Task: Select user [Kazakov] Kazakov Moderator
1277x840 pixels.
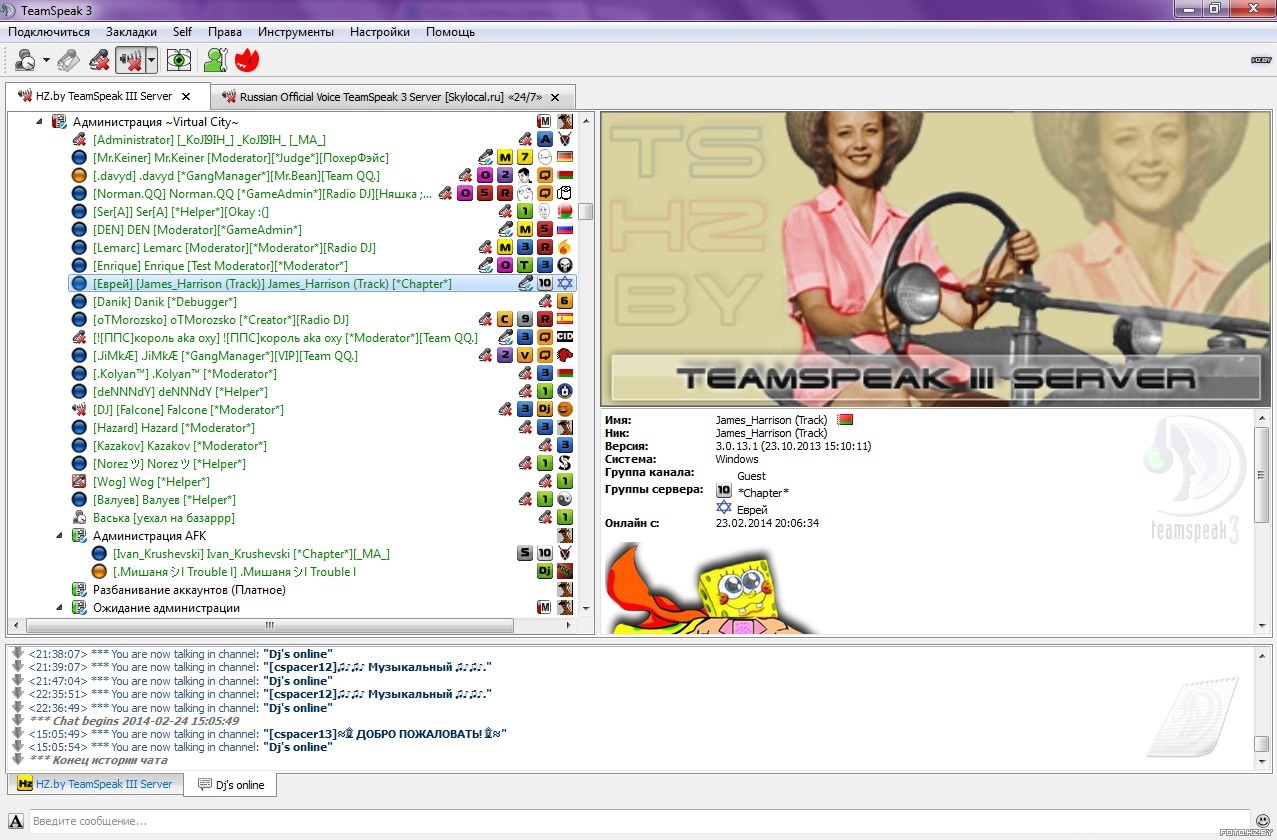Action: [x=180, y=446]
